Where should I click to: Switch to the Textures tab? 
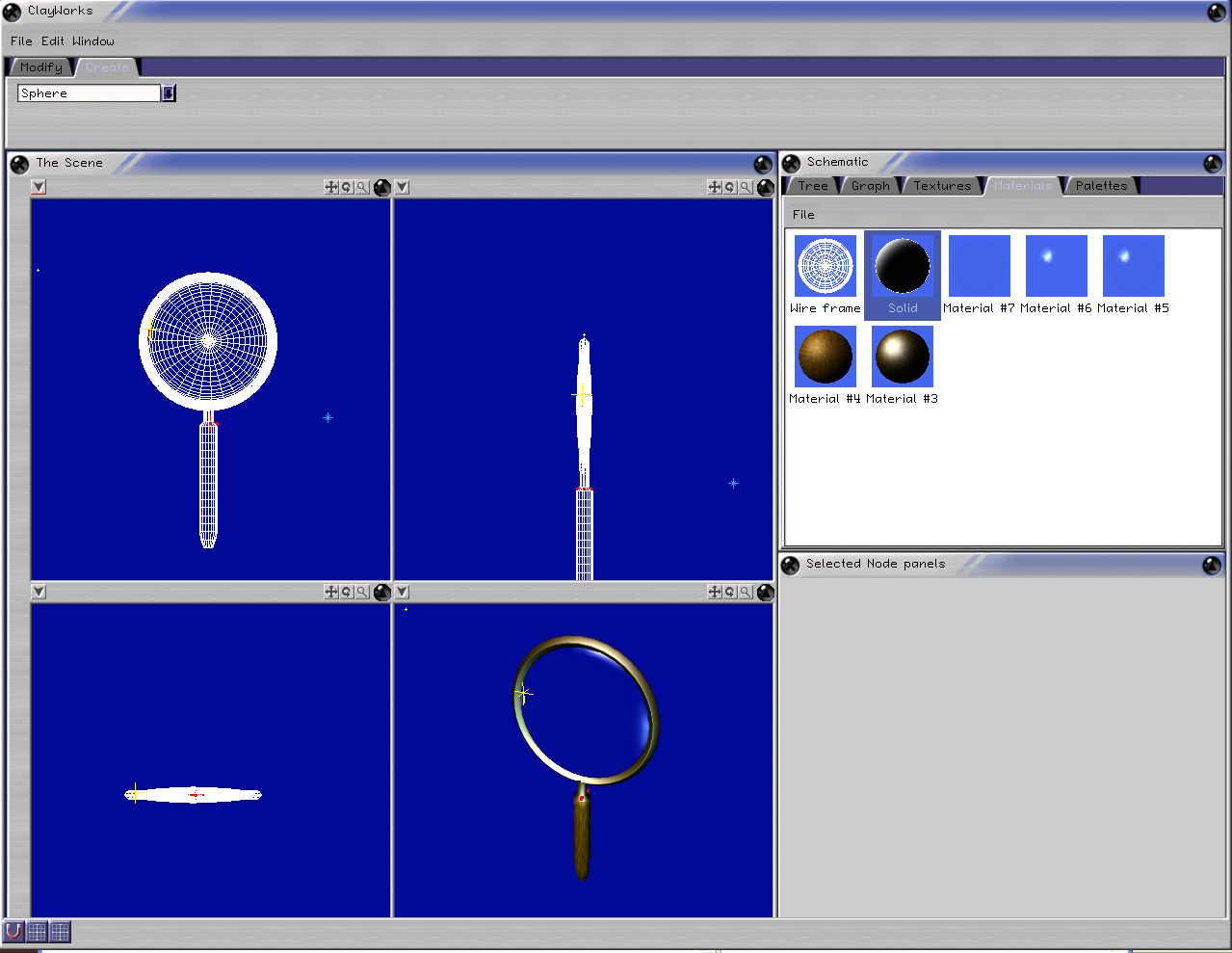(942, 186)
